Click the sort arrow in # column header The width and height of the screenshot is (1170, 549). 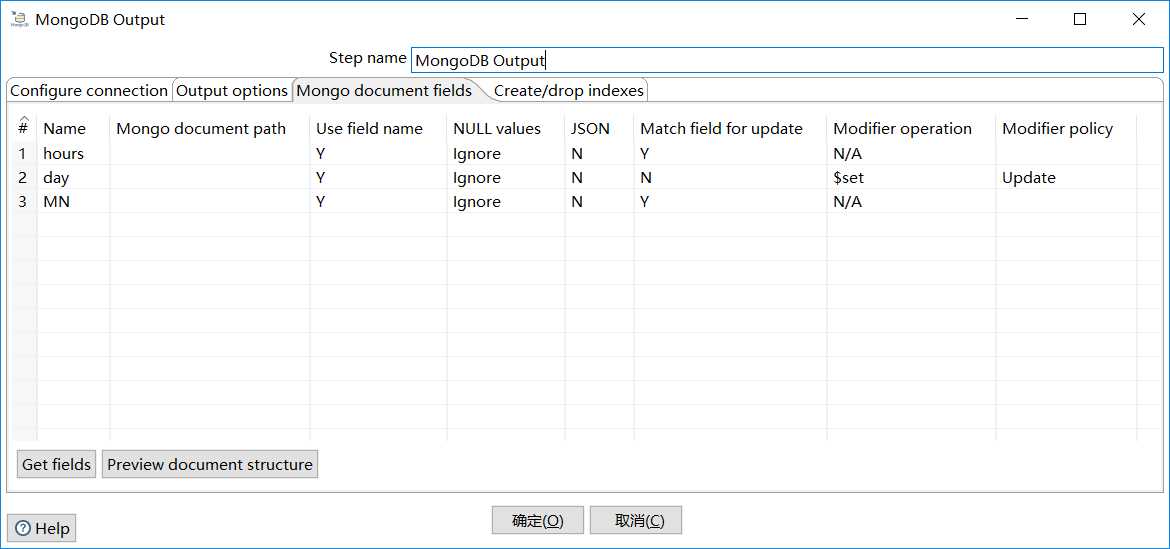(23, 120)
